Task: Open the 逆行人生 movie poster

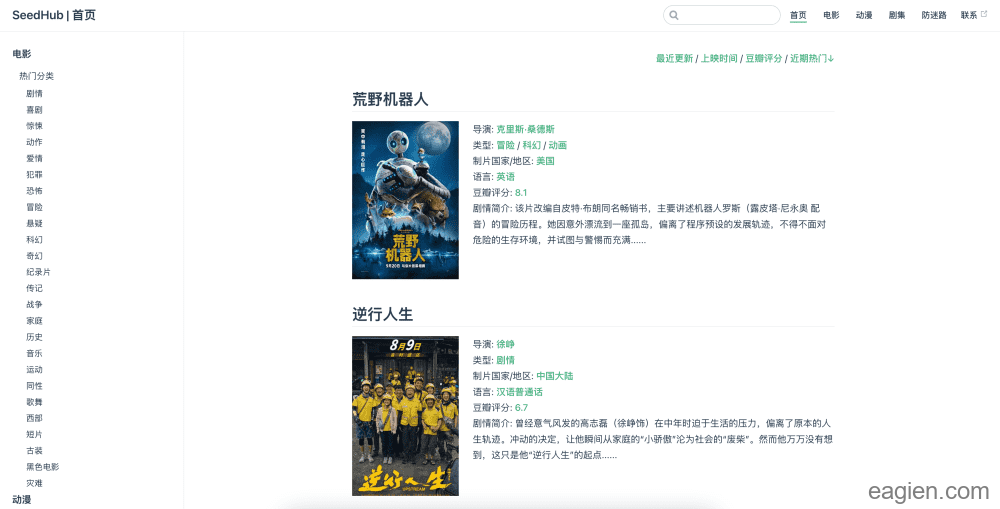Action: tap(405, 415)
